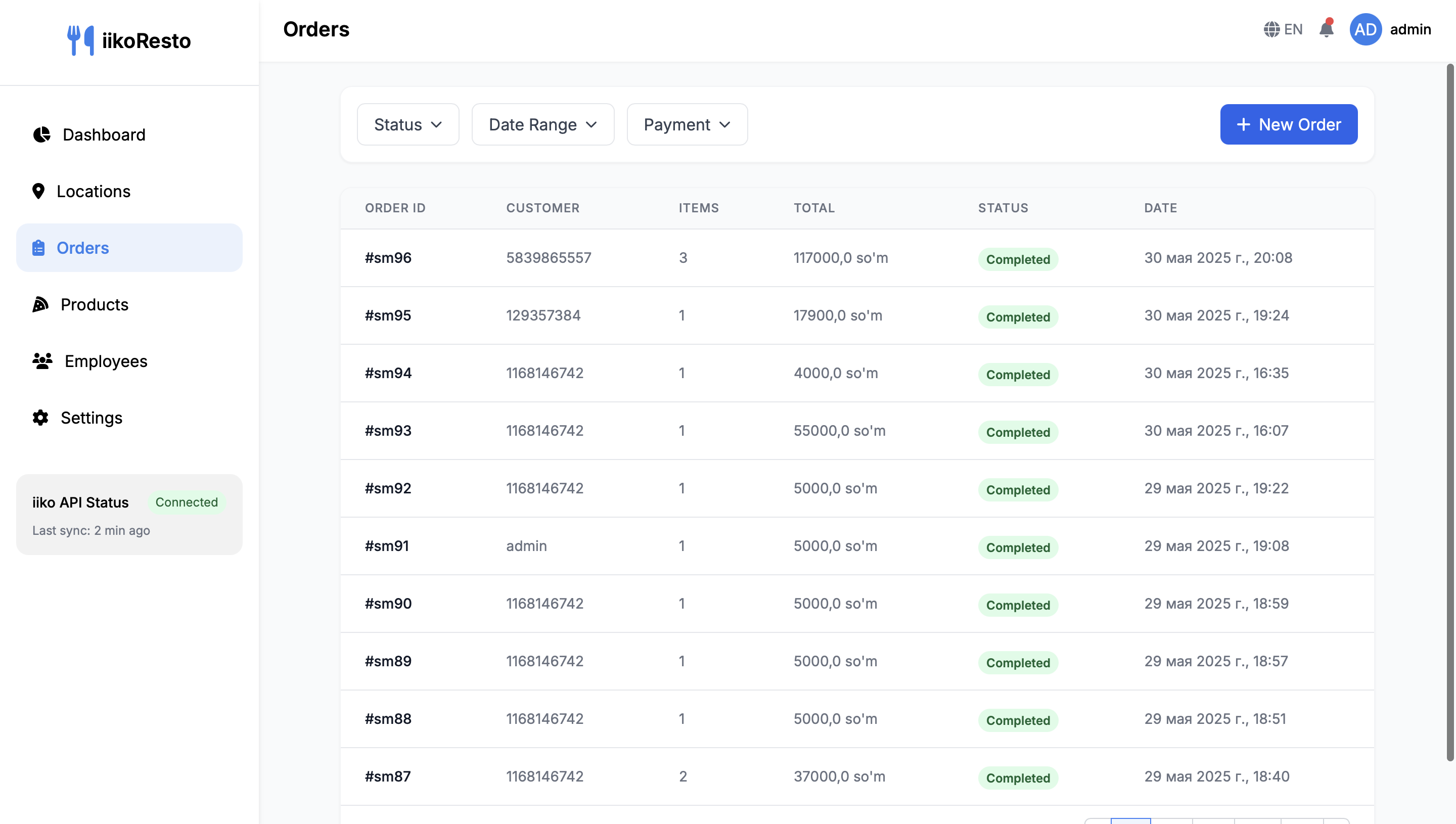The height and width of the screenshot is (824, 1456).
Task: Click the iikoResto fork and knife logo
Action: (81, 39)
